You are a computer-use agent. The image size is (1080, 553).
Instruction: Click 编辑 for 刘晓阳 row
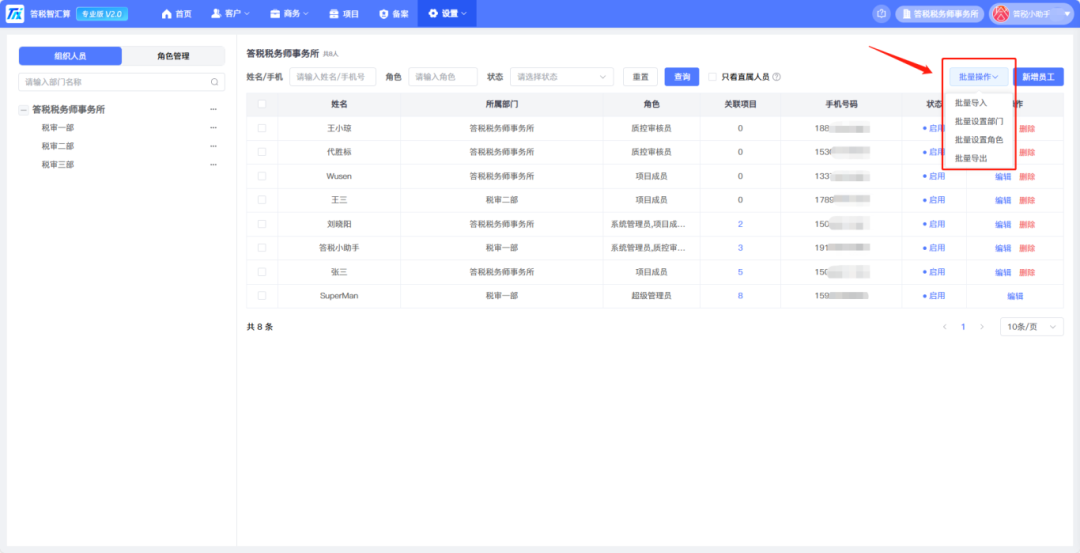(x=1003, y=225)
